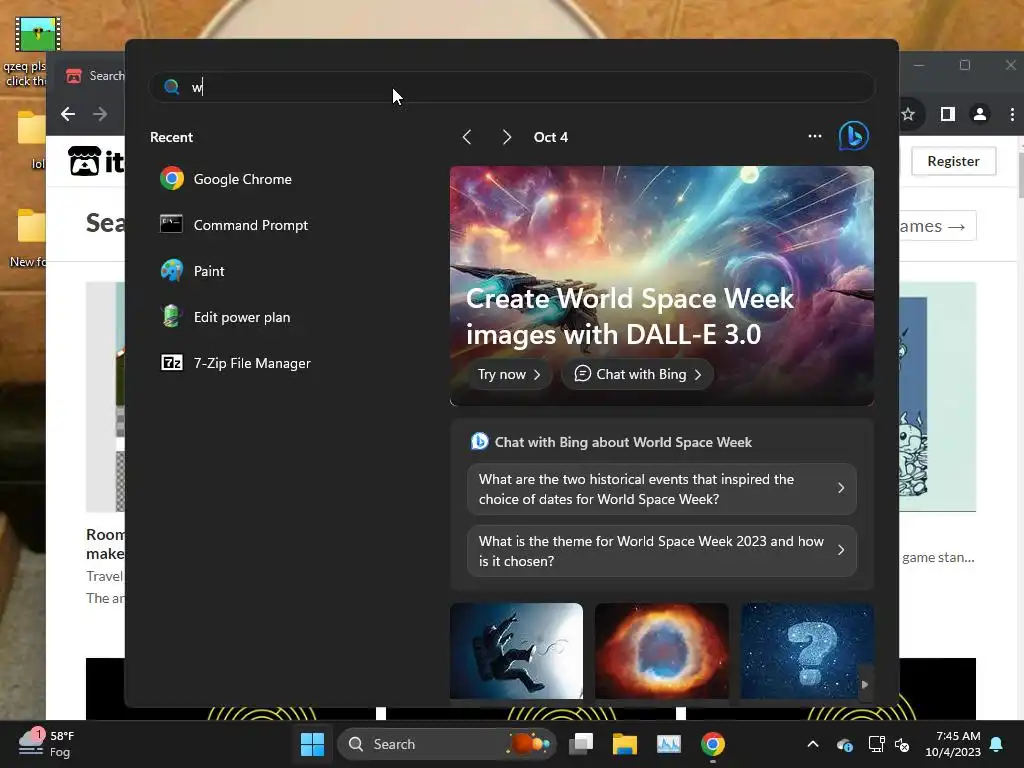Viewport: 1024px width, 768px height.
Task: Click the Windows Start button
Action: (312, 744)
